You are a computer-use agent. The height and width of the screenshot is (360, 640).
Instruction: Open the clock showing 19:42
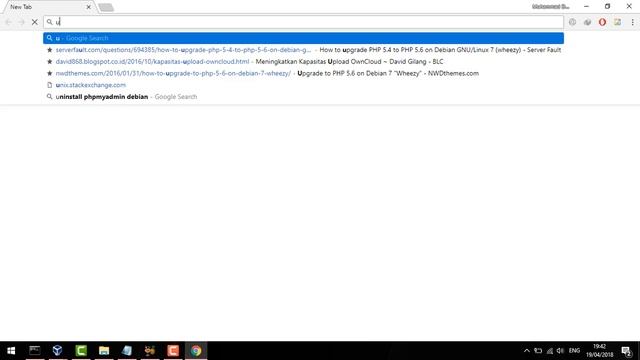coord(599,351)
